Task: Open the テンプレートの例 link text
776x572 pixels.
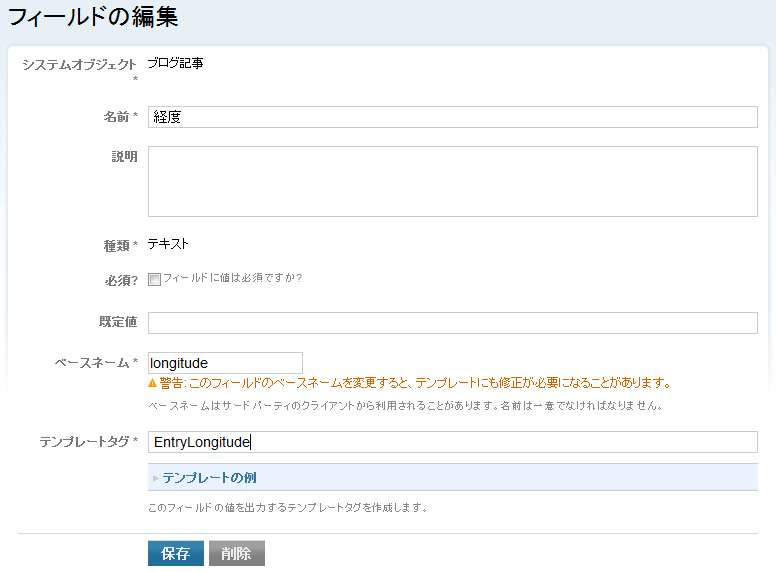Action: tap(209, 477)
